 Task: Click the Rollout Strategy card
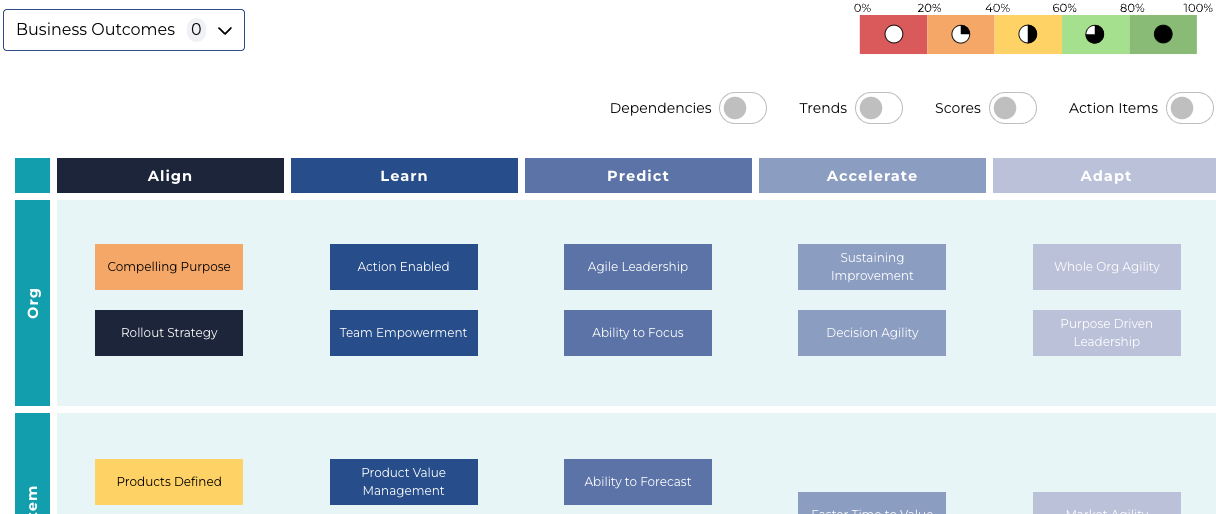coord(169,333)
